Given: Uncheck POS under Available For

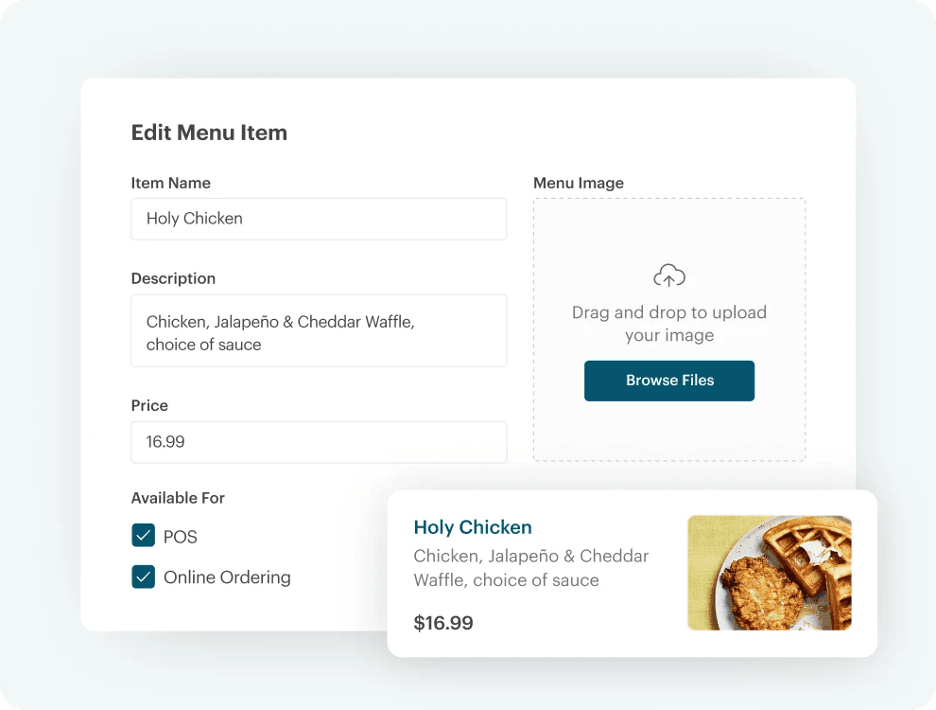Looking at the screenshot, I should [143, 536].
